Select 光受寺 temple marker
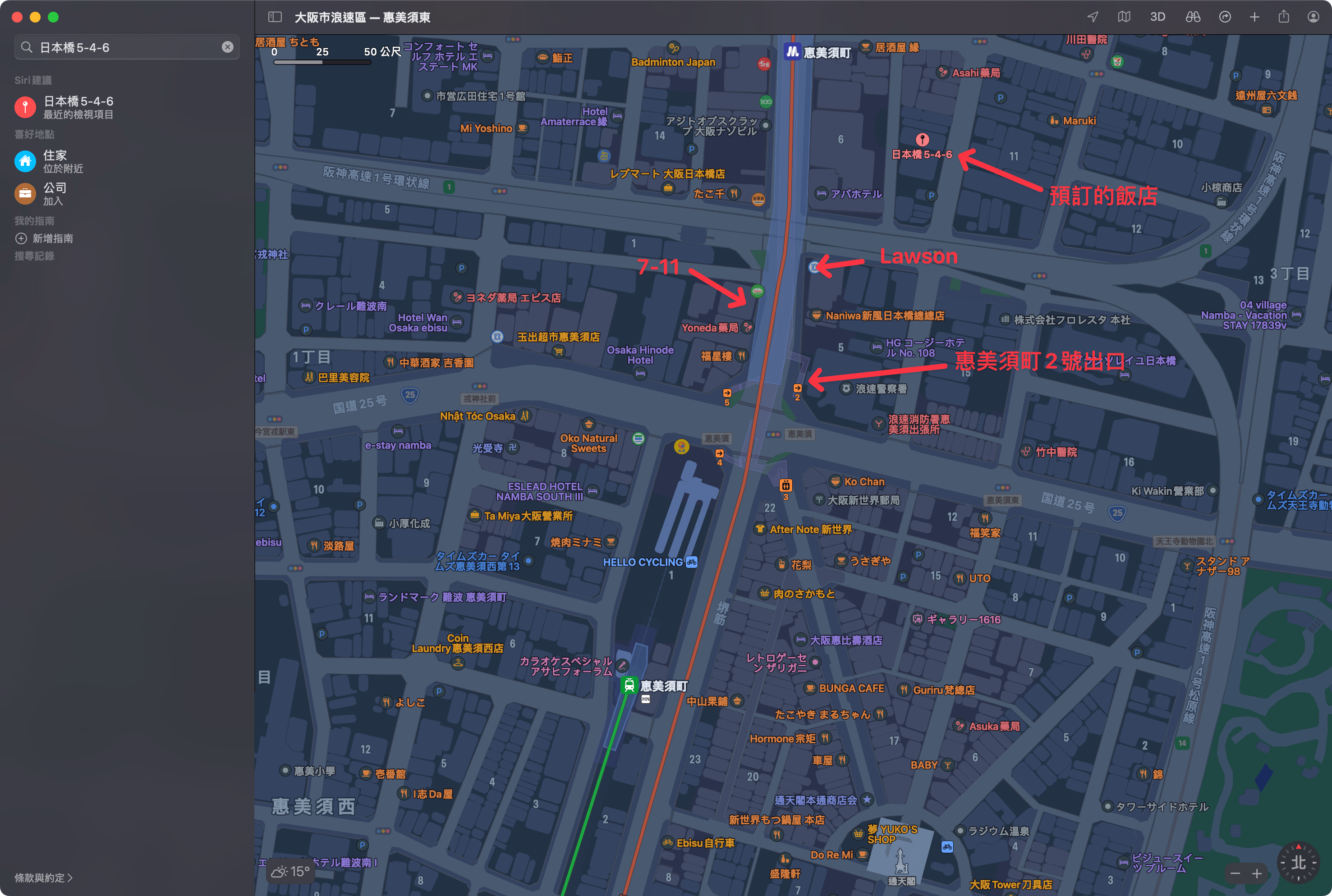This screenshot has width=1332, height=896. (513, 448)
